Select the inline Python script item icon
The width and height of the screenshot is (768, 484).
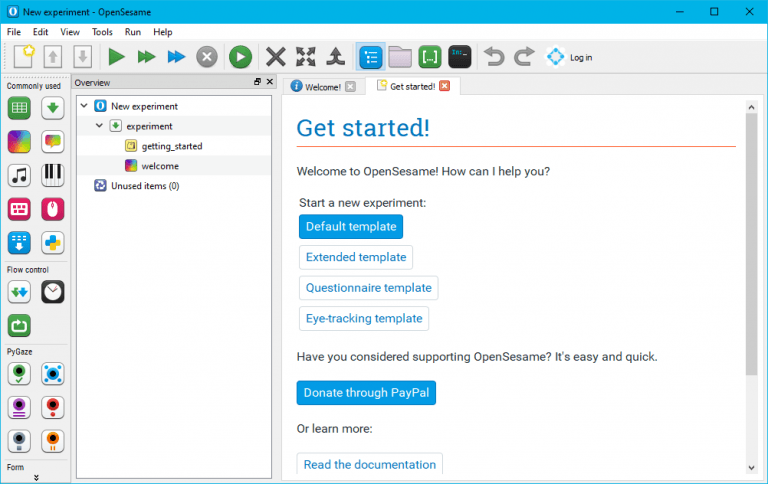[x=53, y=243]
